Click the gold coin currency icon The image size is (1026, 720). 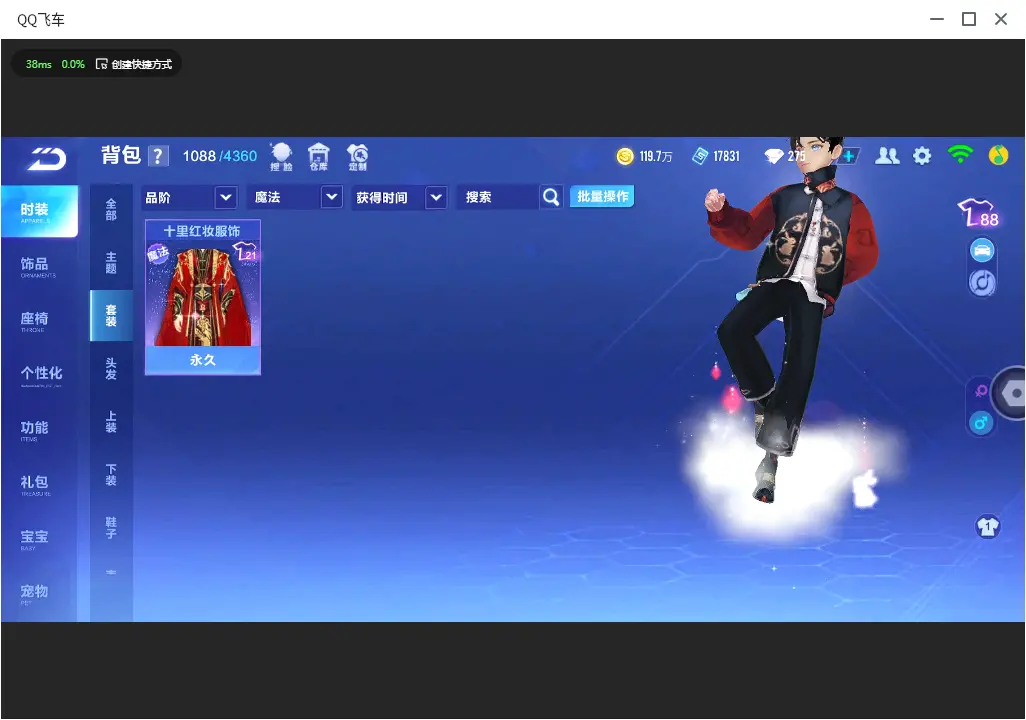(625, 156)
